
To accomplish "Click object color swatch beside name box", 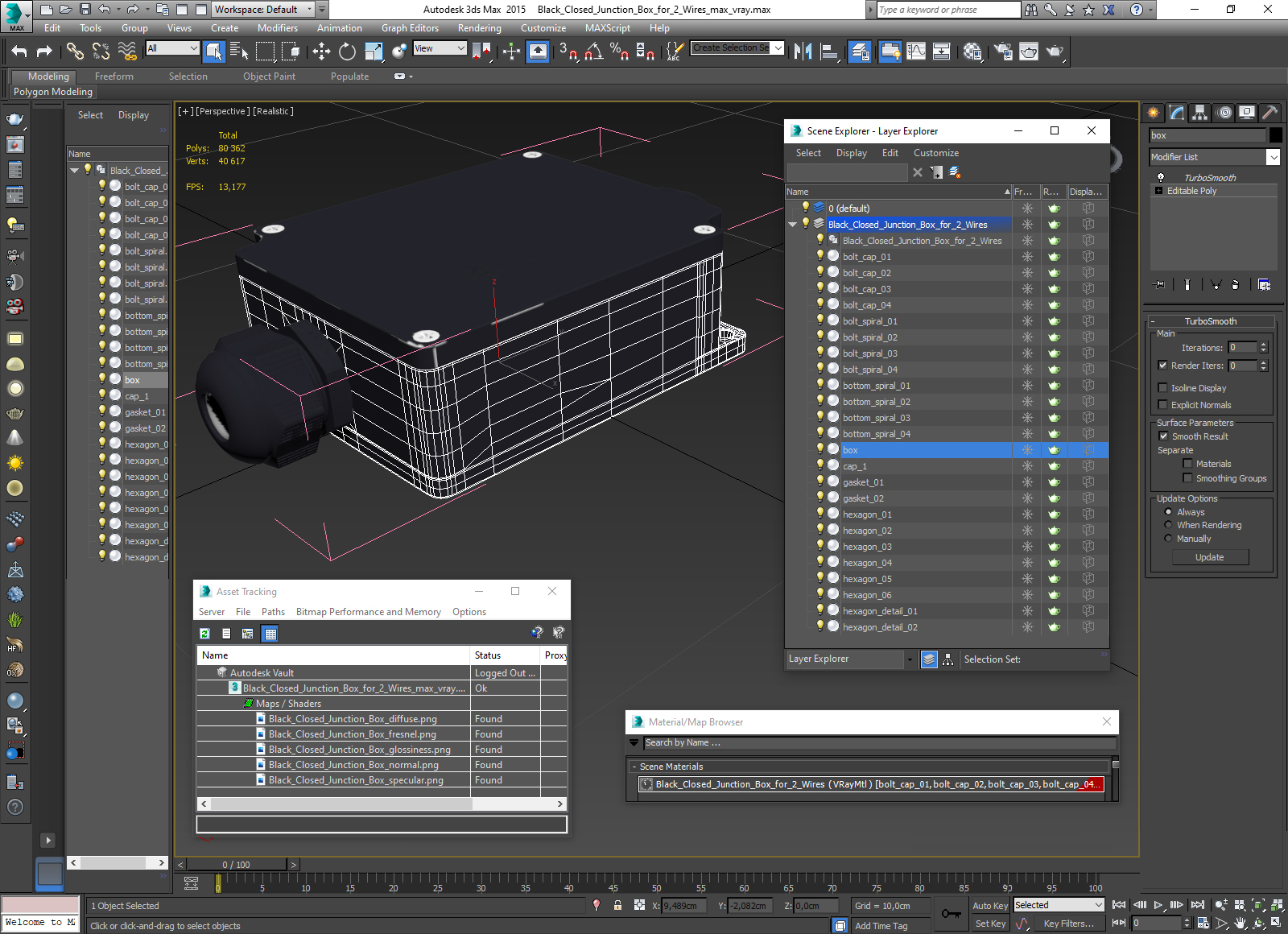I will [x=1275, y=135].
